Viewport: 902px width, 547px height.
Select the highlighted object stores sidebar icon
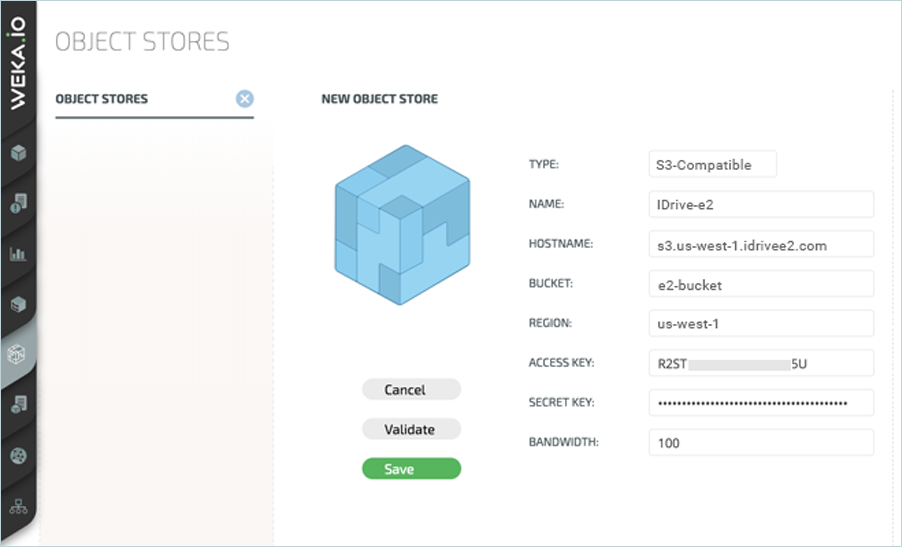pos(17,354)
